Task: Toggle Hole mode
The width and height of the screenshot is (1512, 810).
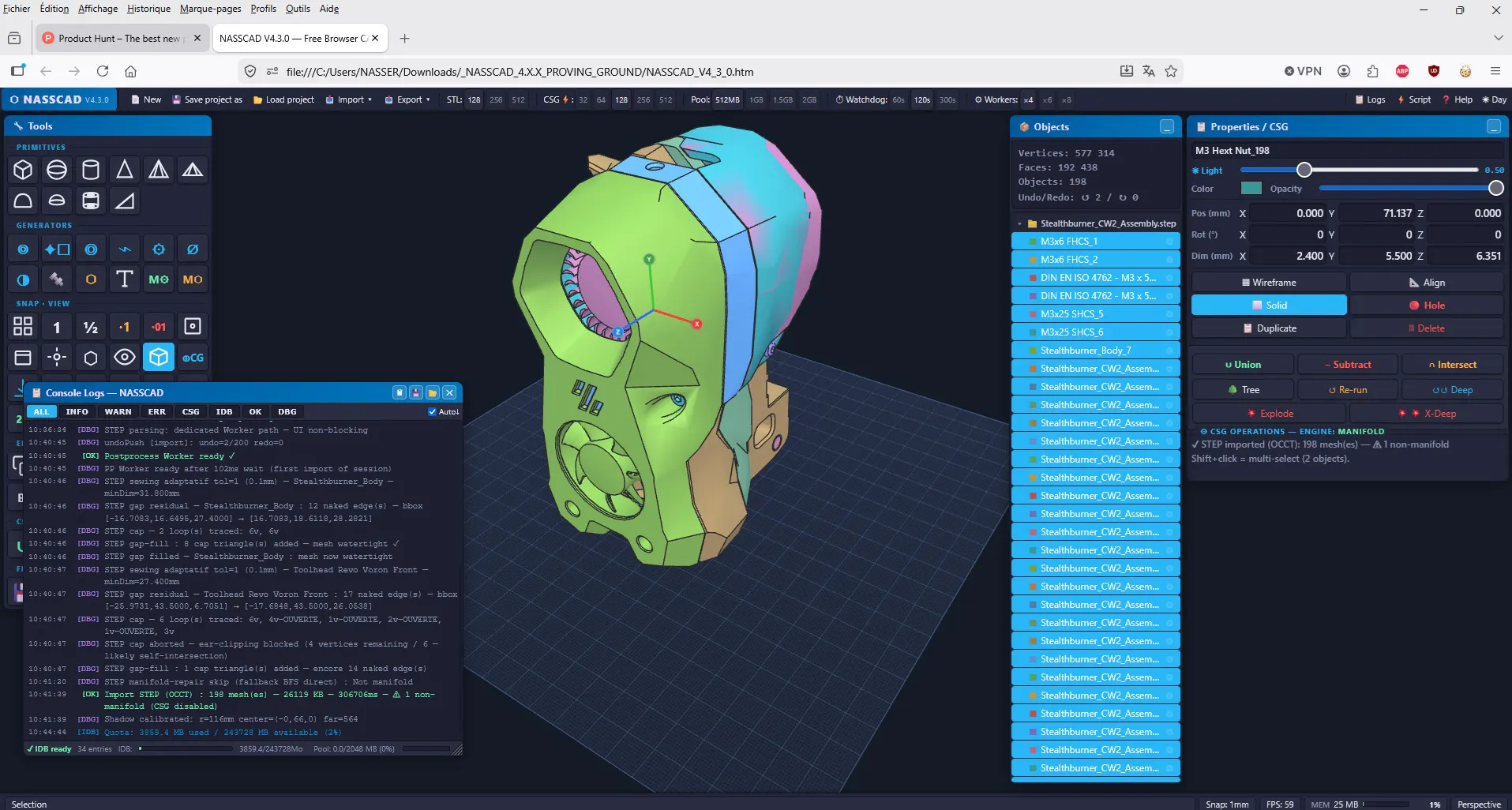Action: tap(1427, 306)
